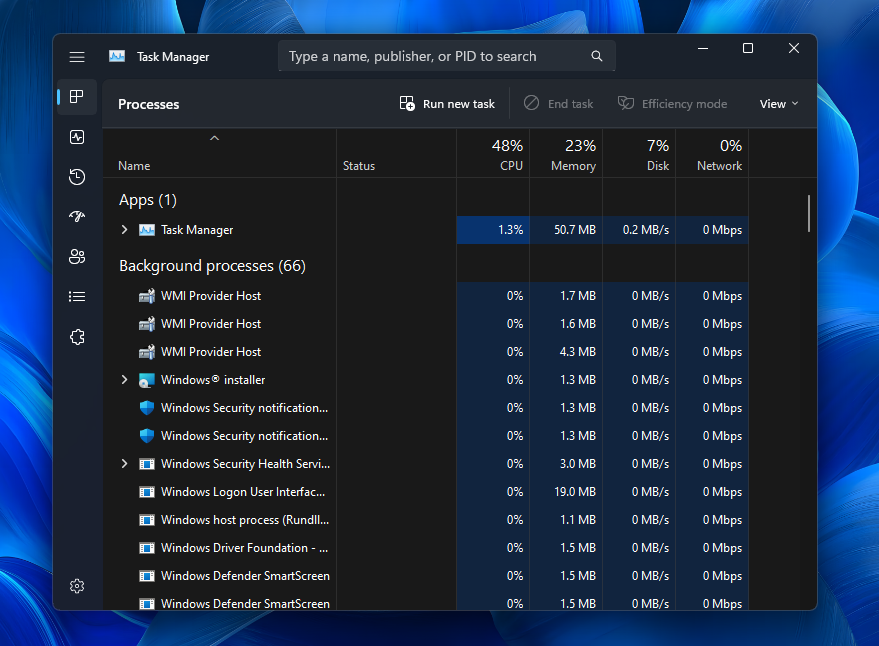879x646 pixels.
Task: Click Task Manager's 1.3% CPU value
Action: (x=510, y=230)
